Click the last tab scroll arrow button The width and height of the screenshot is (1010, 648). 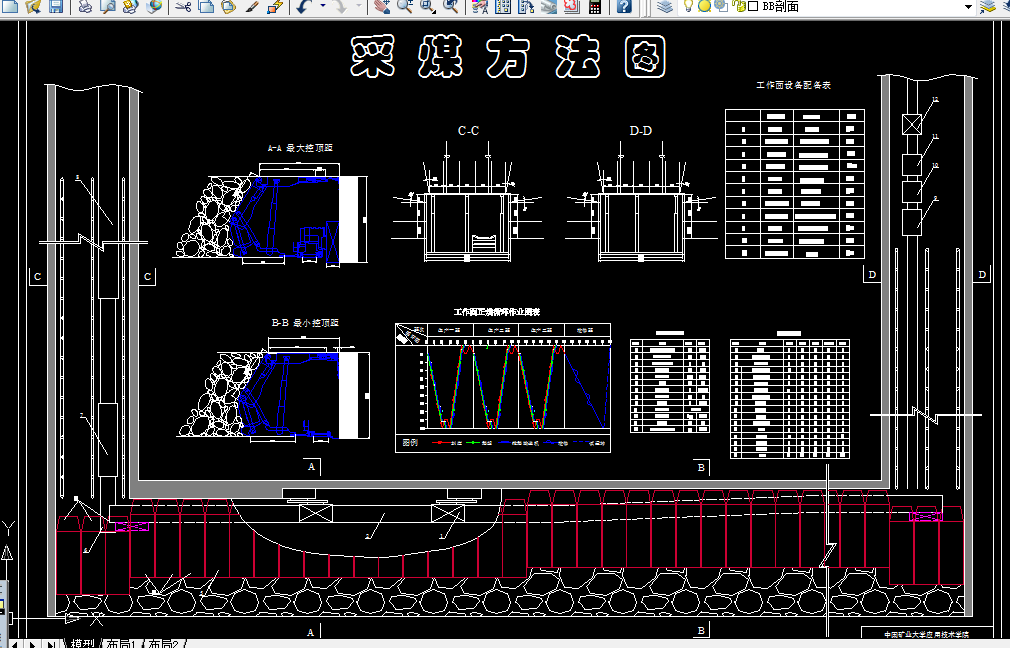(50, 643)
